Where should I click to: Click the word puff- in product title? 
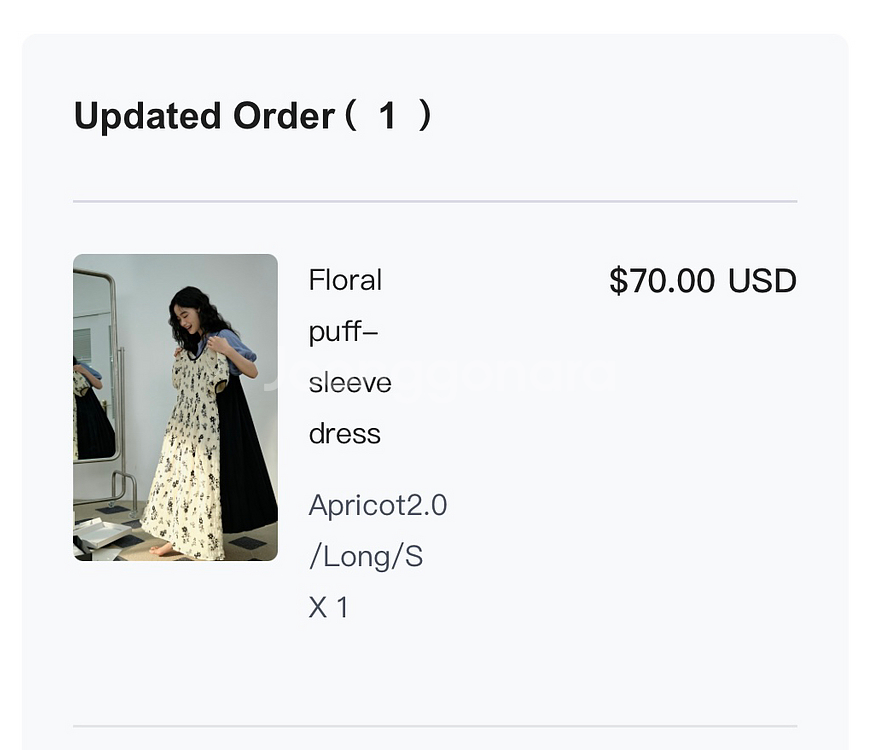[344, 332]
